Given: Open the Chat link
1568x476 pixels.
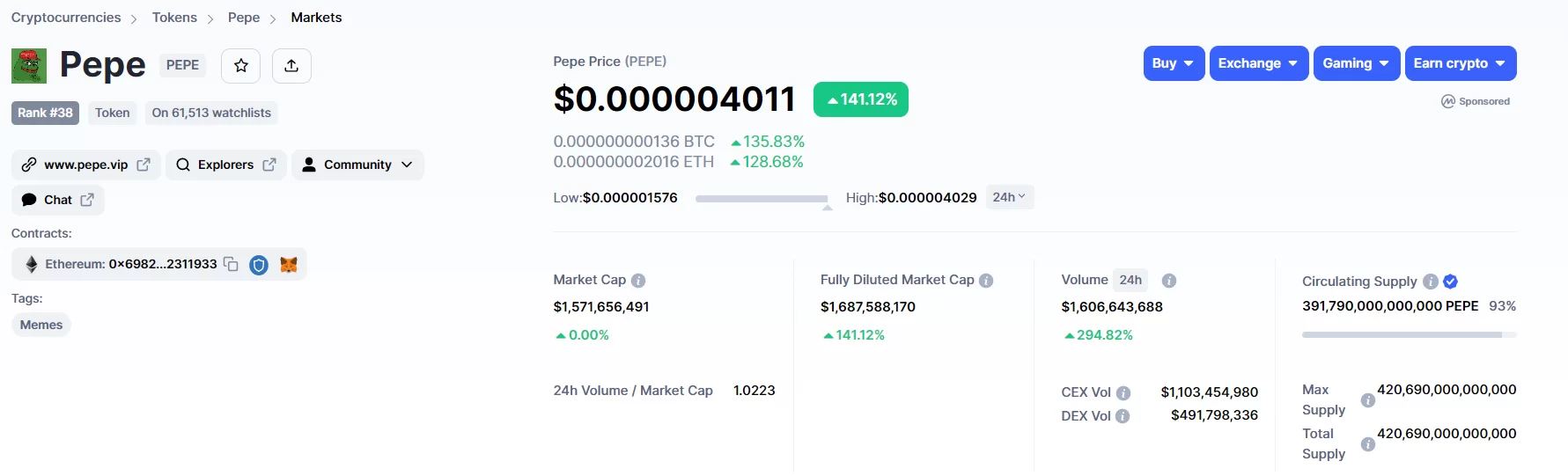Looking at the screenshot, I should (x=58, y=200).
